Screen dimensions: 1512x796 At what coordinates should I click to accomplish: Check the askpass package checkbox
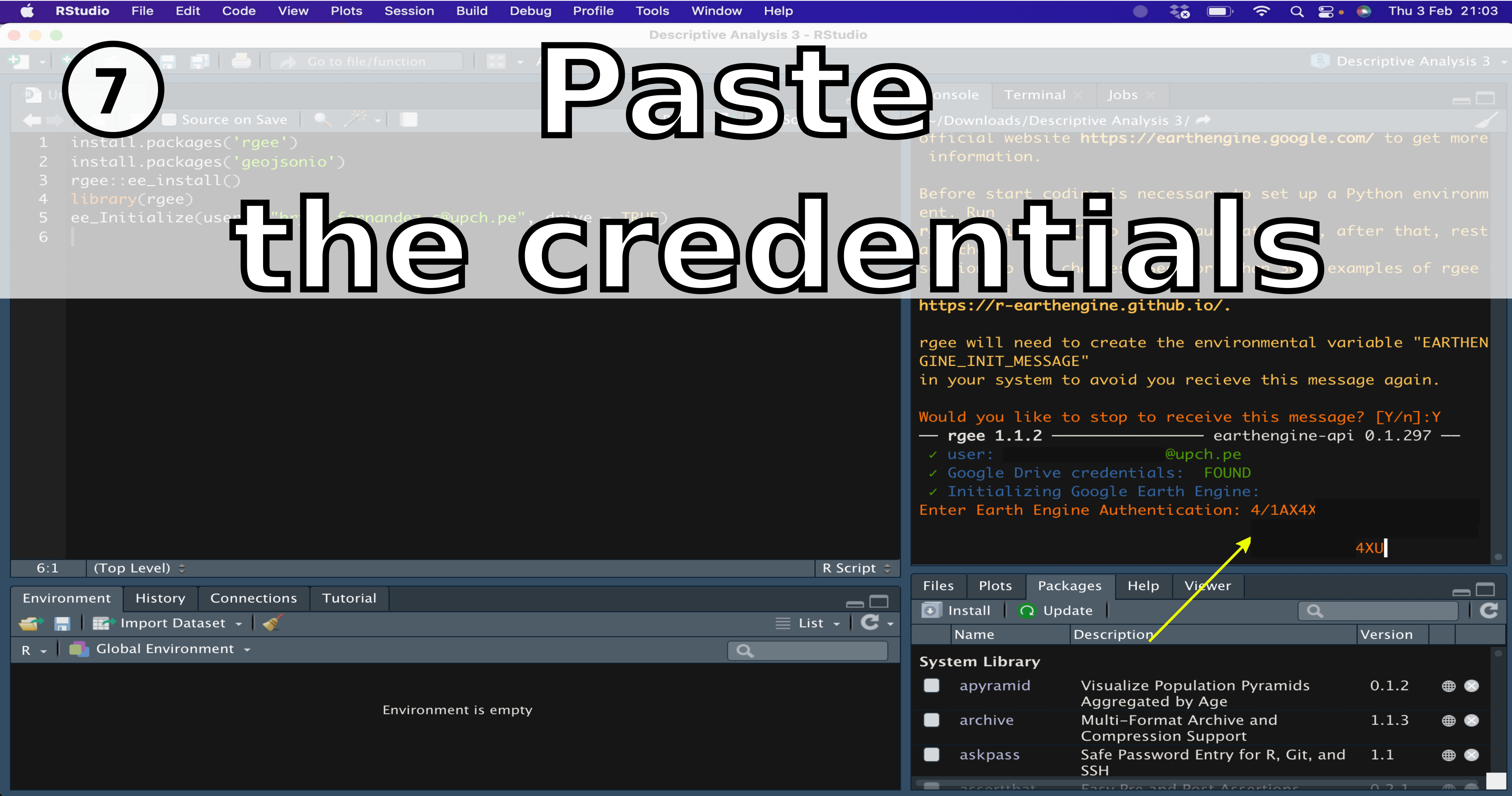[931, 755]
